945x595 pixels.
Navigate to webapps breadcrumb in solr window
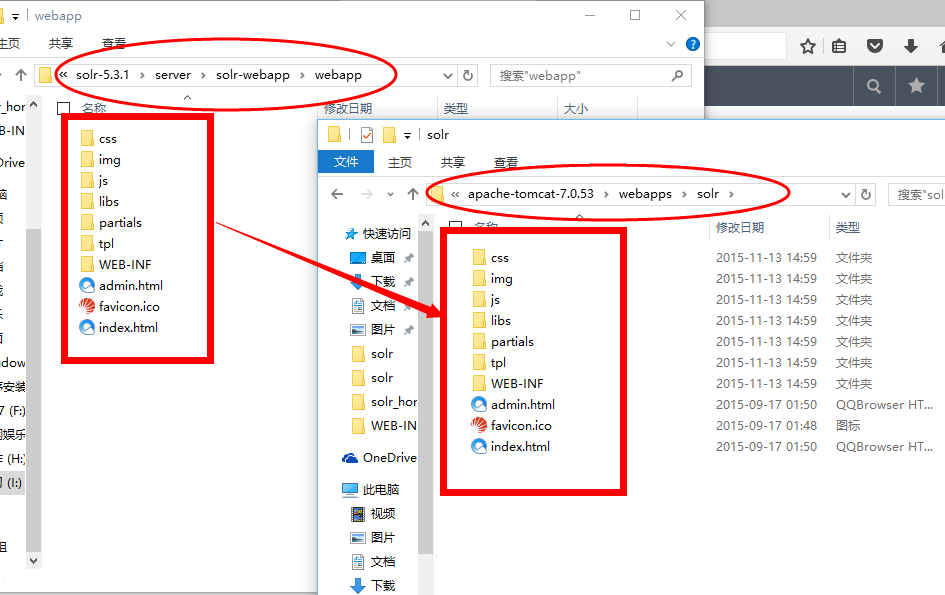point(645,194)
